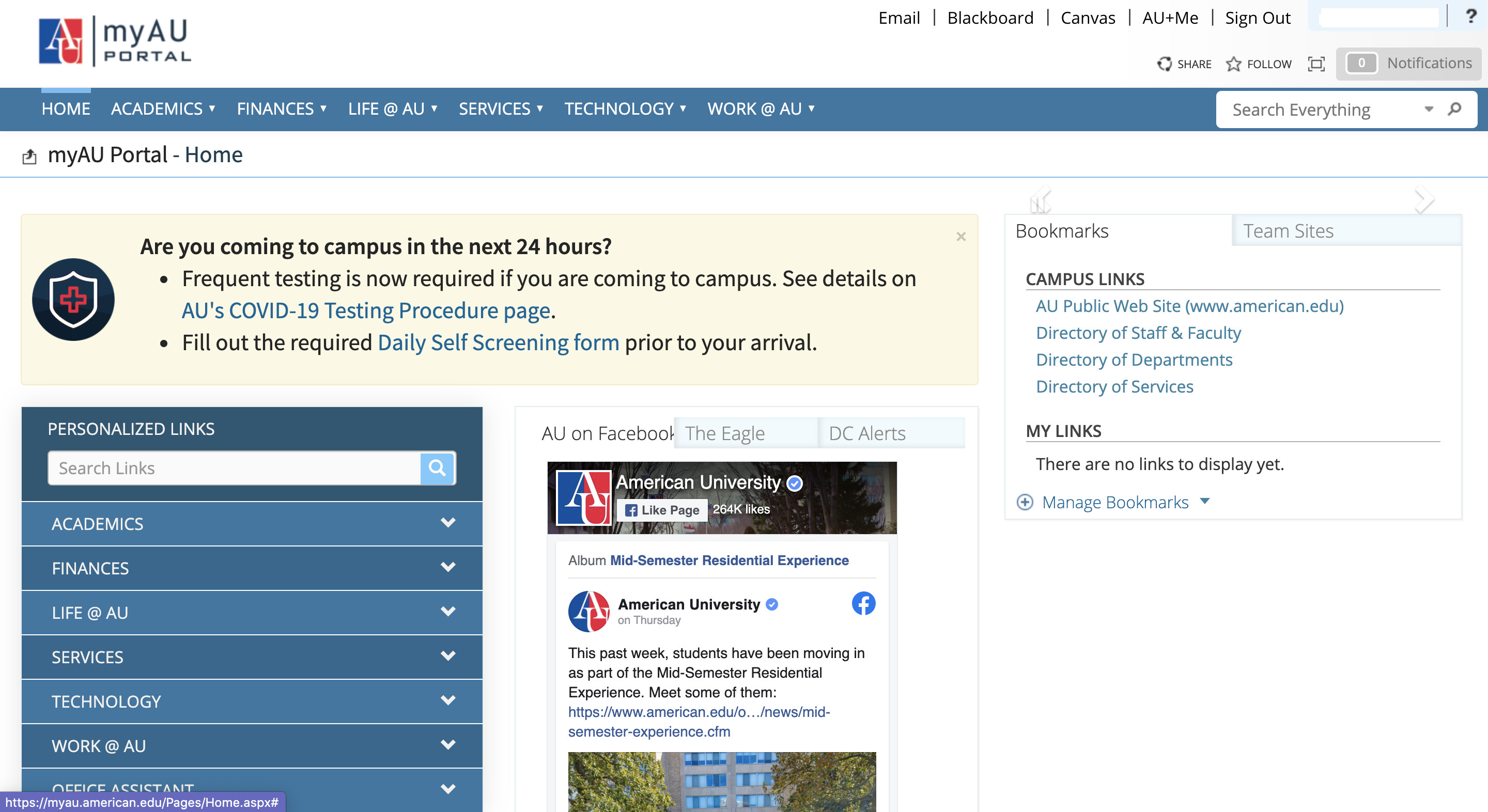The image size is (1488, 812).
Task: Click the American University name in post
Action: click(689, 604)
